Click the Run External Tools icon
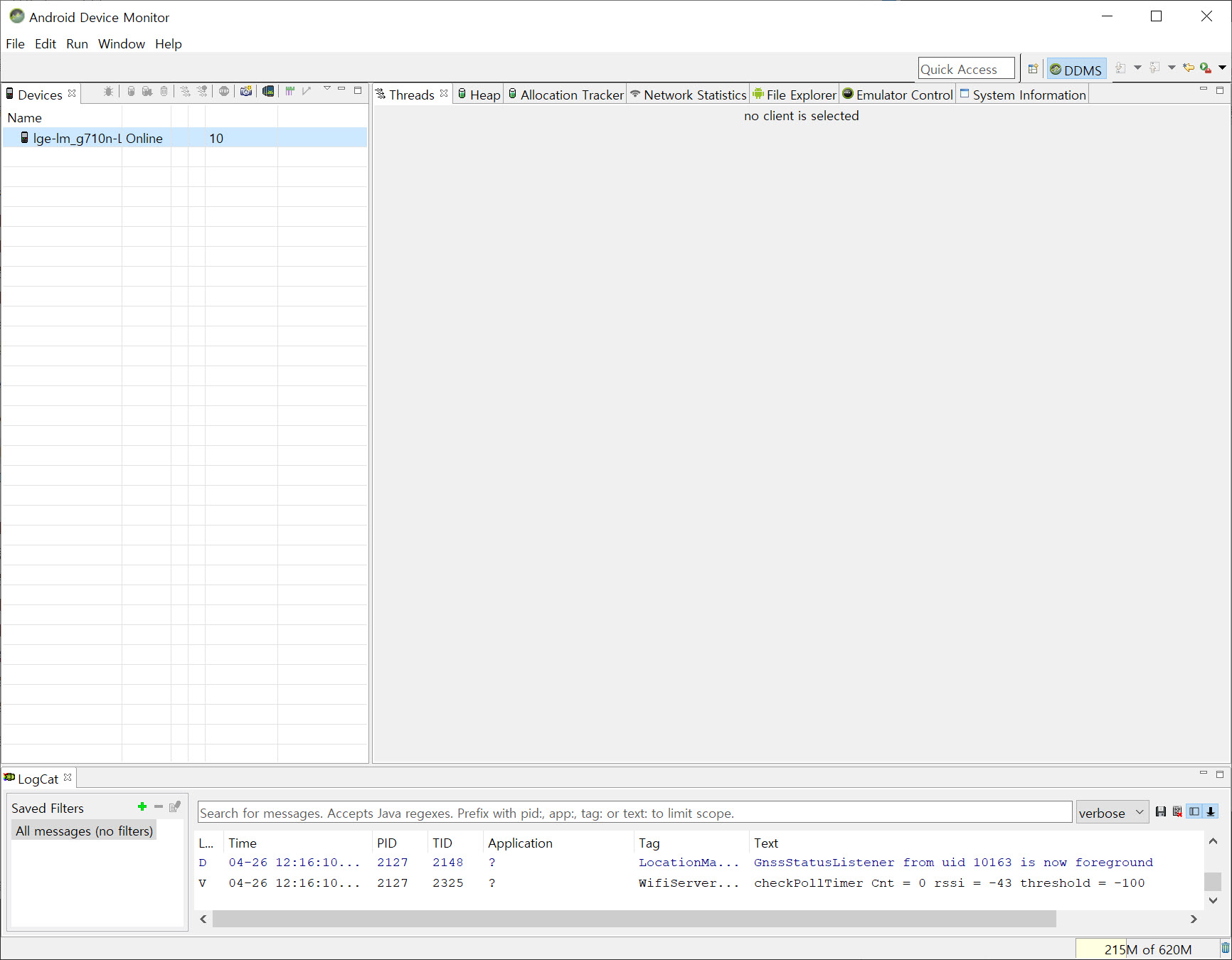1232x960 pixels. 1206,68
